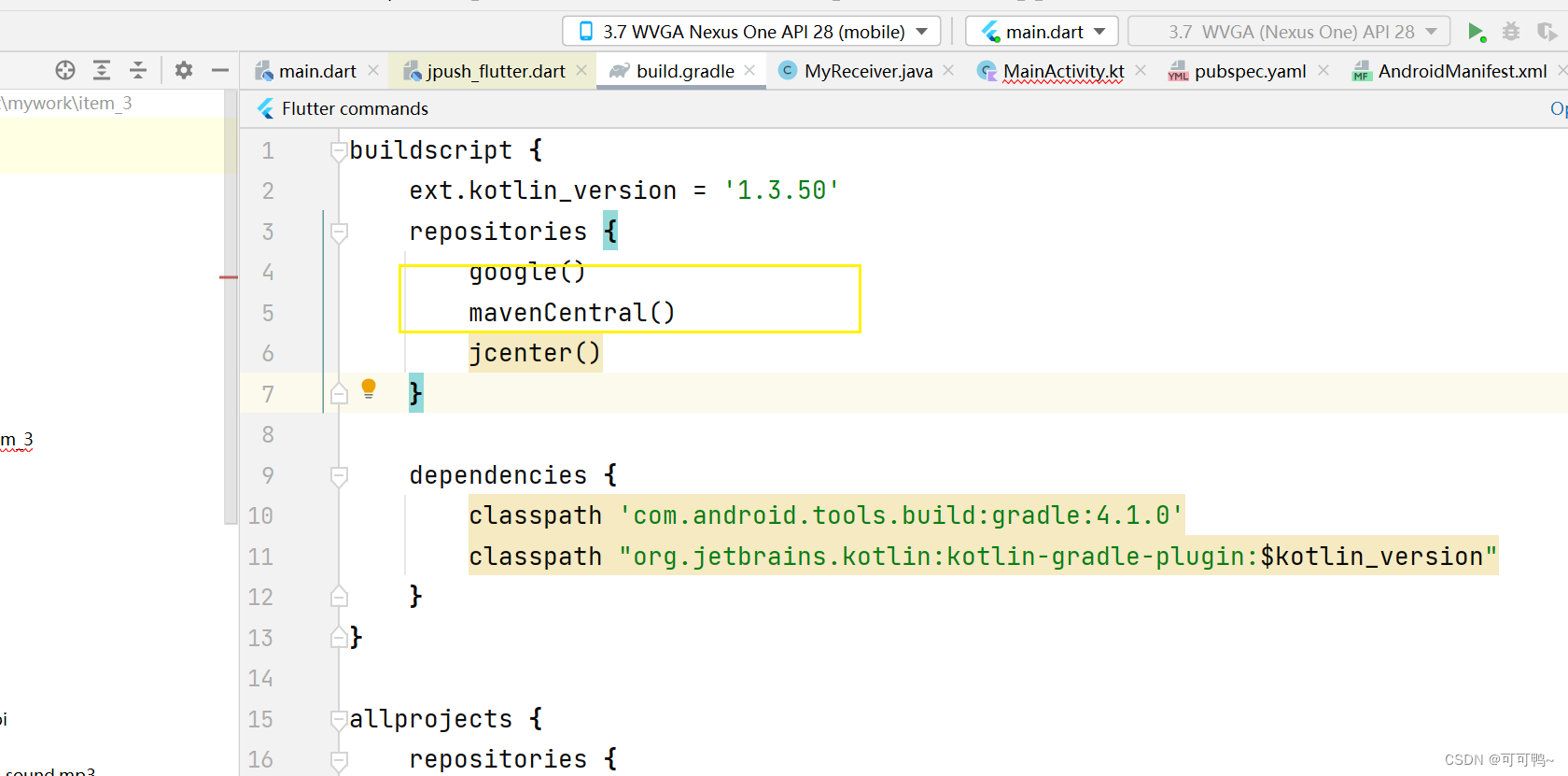Open the MainActivity.kt tab

click(1062, 71)
